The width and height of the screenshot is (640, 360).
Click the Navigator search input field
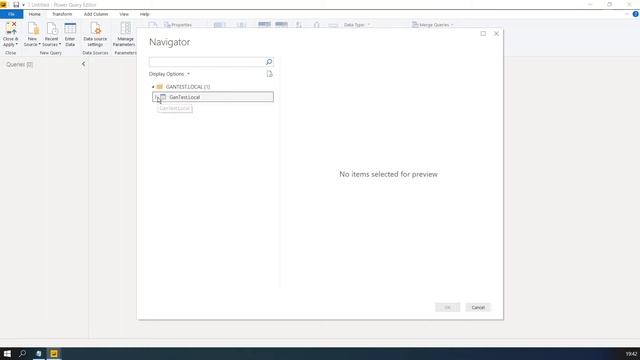click(x=207, y=62)
